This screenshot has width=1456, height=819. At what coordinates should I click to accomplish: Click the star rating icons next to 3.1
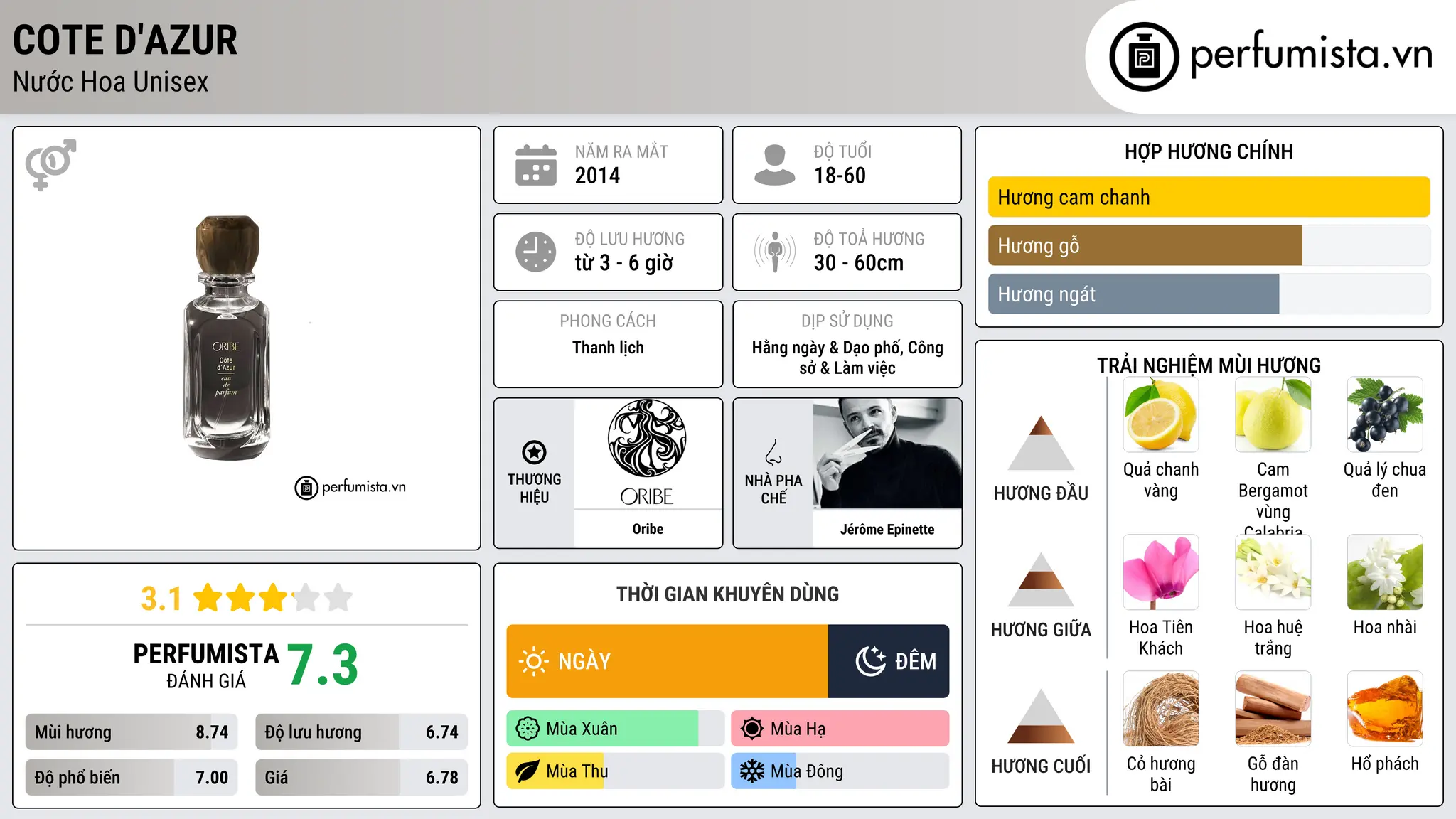pyautogui.click(x=273, y=598)
